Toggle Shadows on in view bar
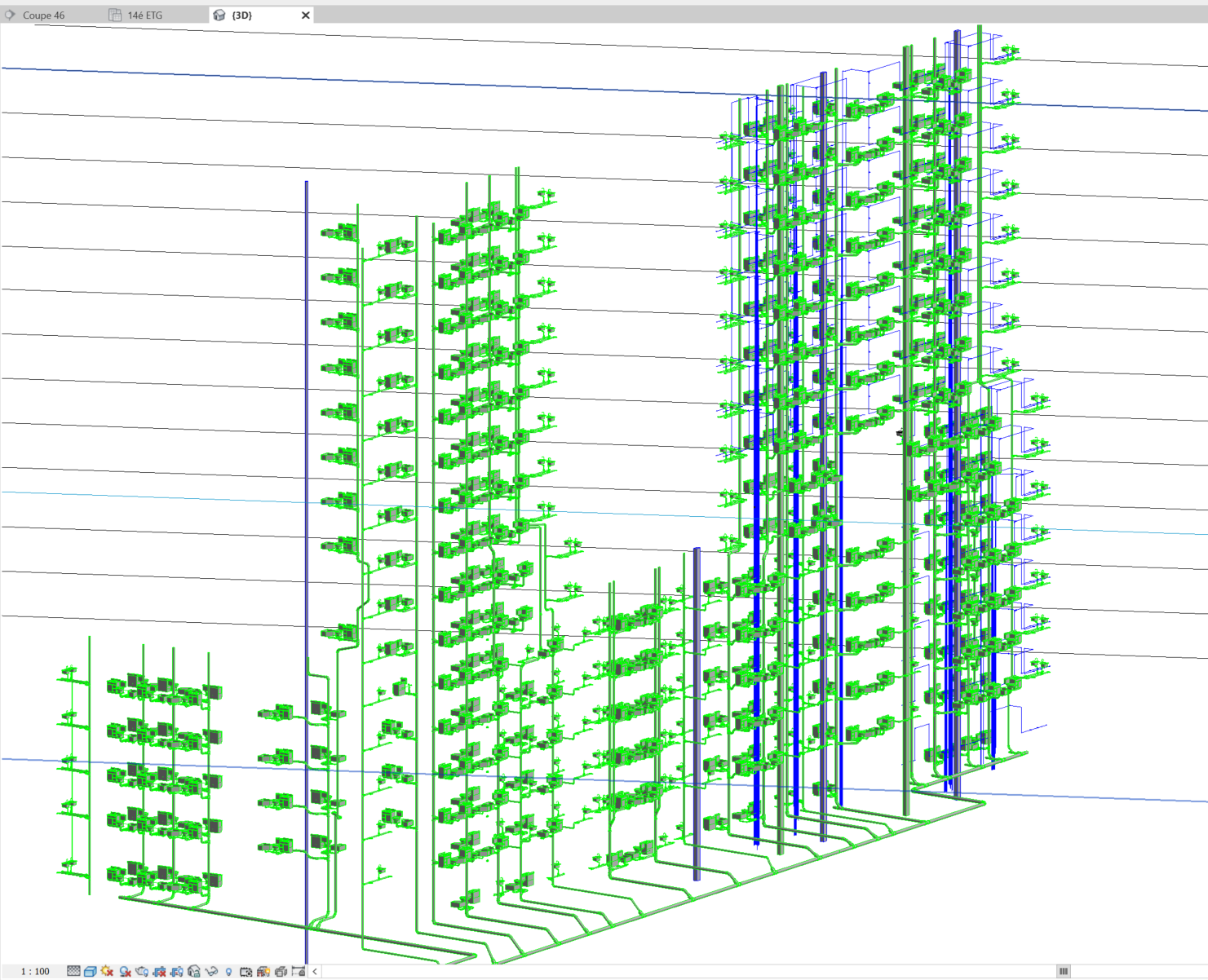This screenshot has height=980, width=1208. 125,971
